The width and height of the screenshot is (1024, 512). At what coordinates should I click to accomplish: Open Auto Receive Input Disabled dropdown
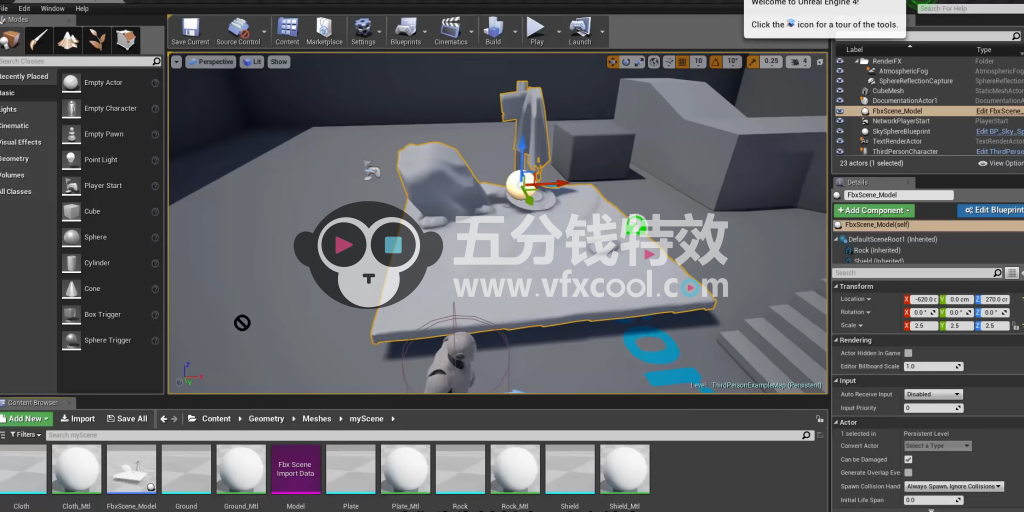pyautogui.click(x=933, y=394)
